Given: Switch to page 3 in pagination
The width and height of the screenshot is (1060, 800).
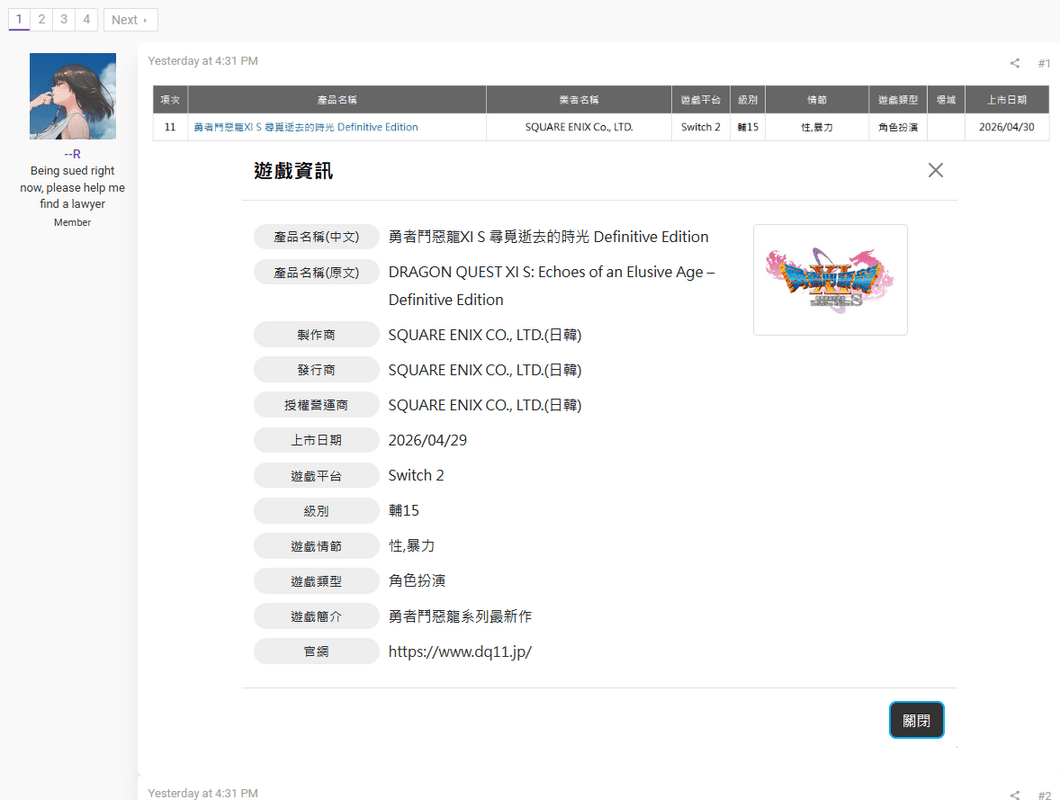Looking at the screenshot, I should tap(63, 18).
